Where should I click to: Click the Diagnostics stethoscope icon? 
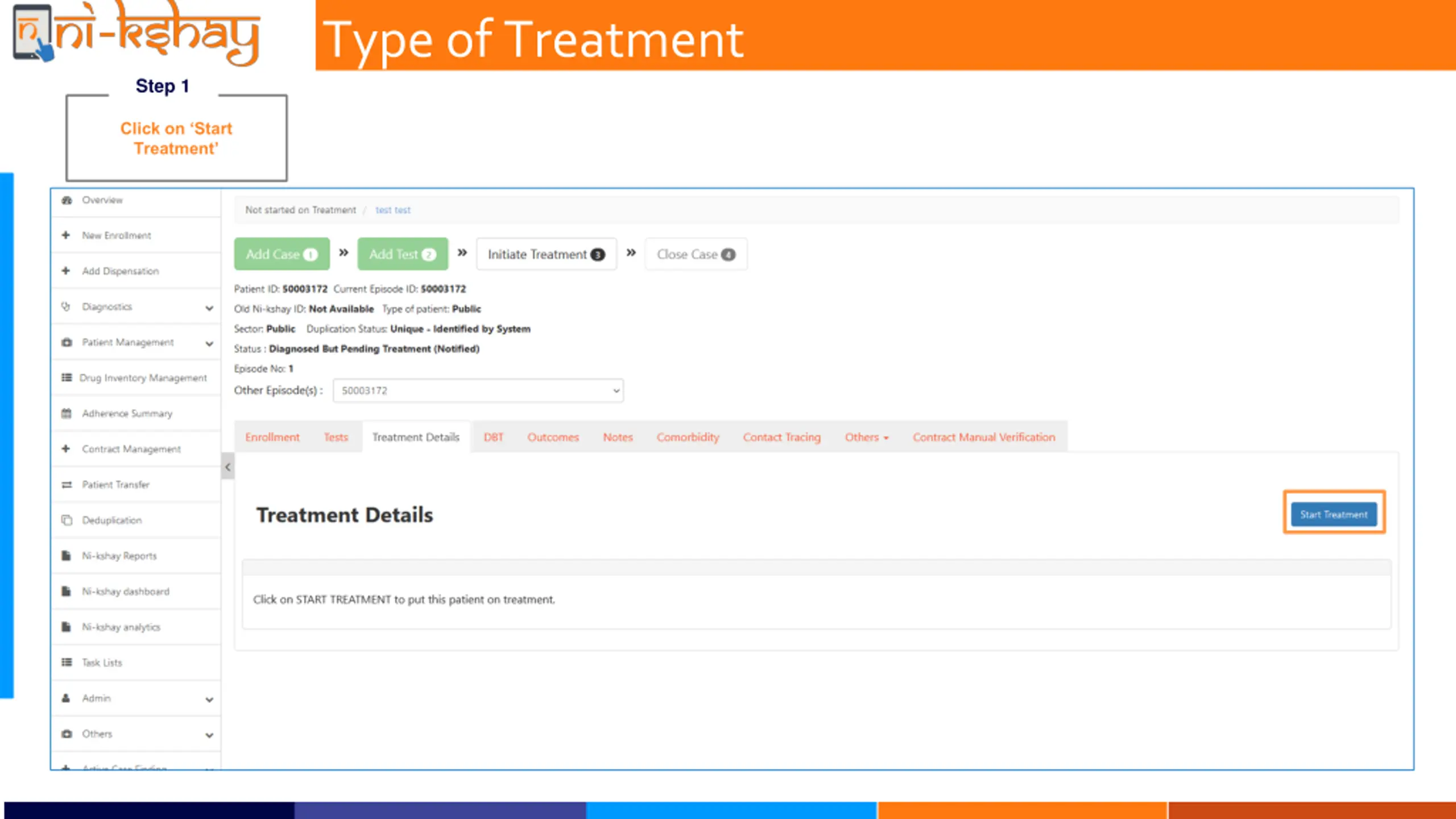coord(66,307)
